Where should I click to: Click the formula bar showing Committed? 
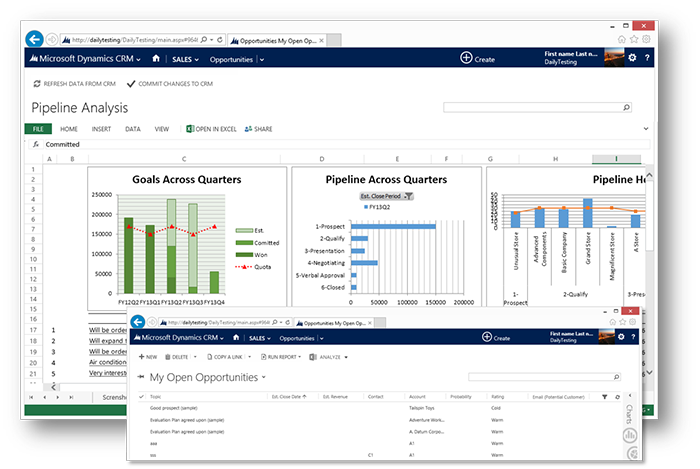coord(346,144)
